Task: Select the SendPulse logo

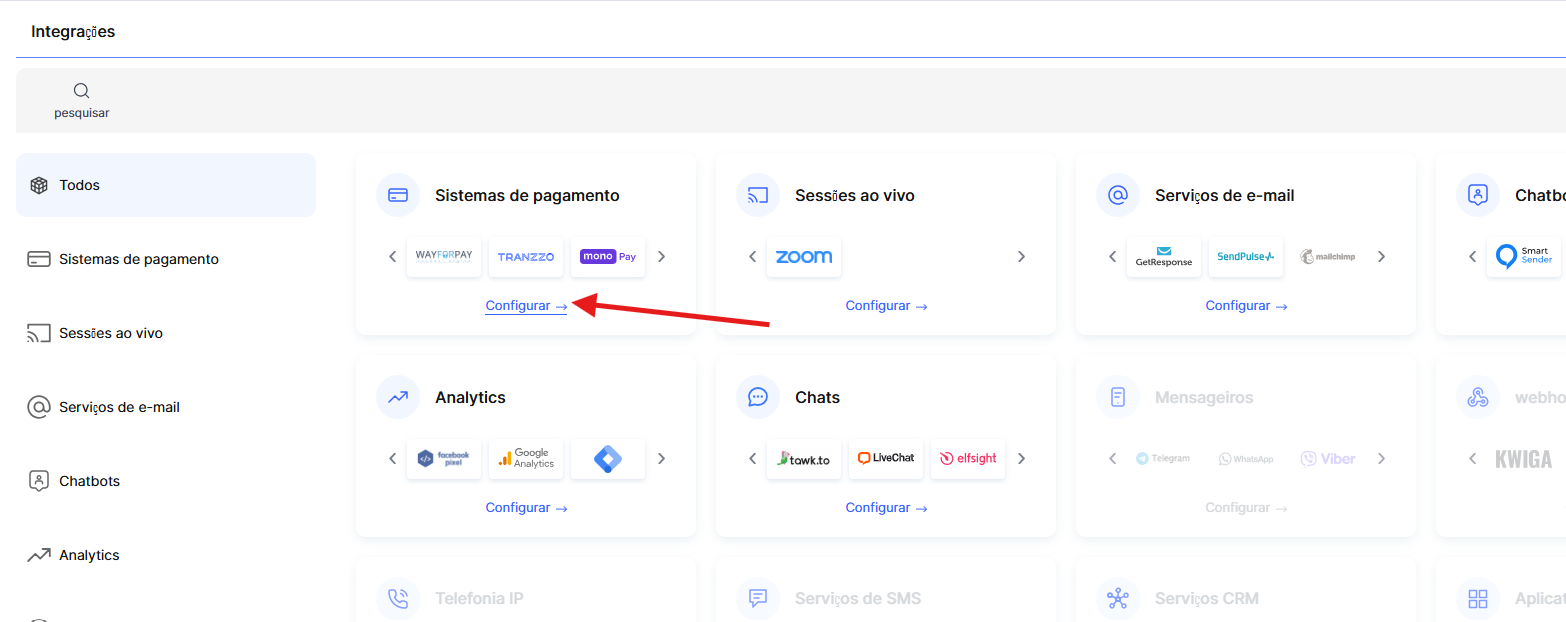Action: pyautogui.click(x=1246, y=257)
